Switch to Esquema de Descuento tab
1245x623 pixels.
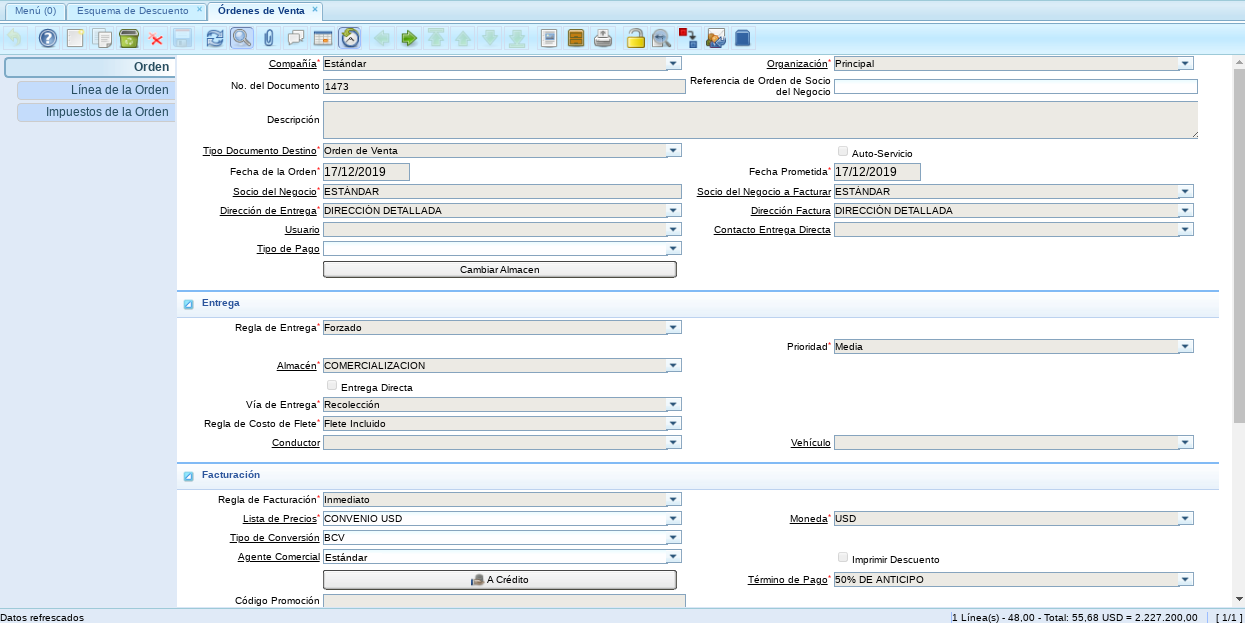(x=132, y=10)
